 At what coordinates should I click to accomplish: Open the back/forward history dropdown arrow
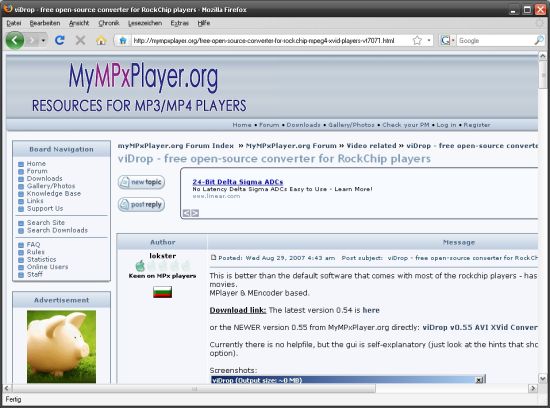coord(43,41)
